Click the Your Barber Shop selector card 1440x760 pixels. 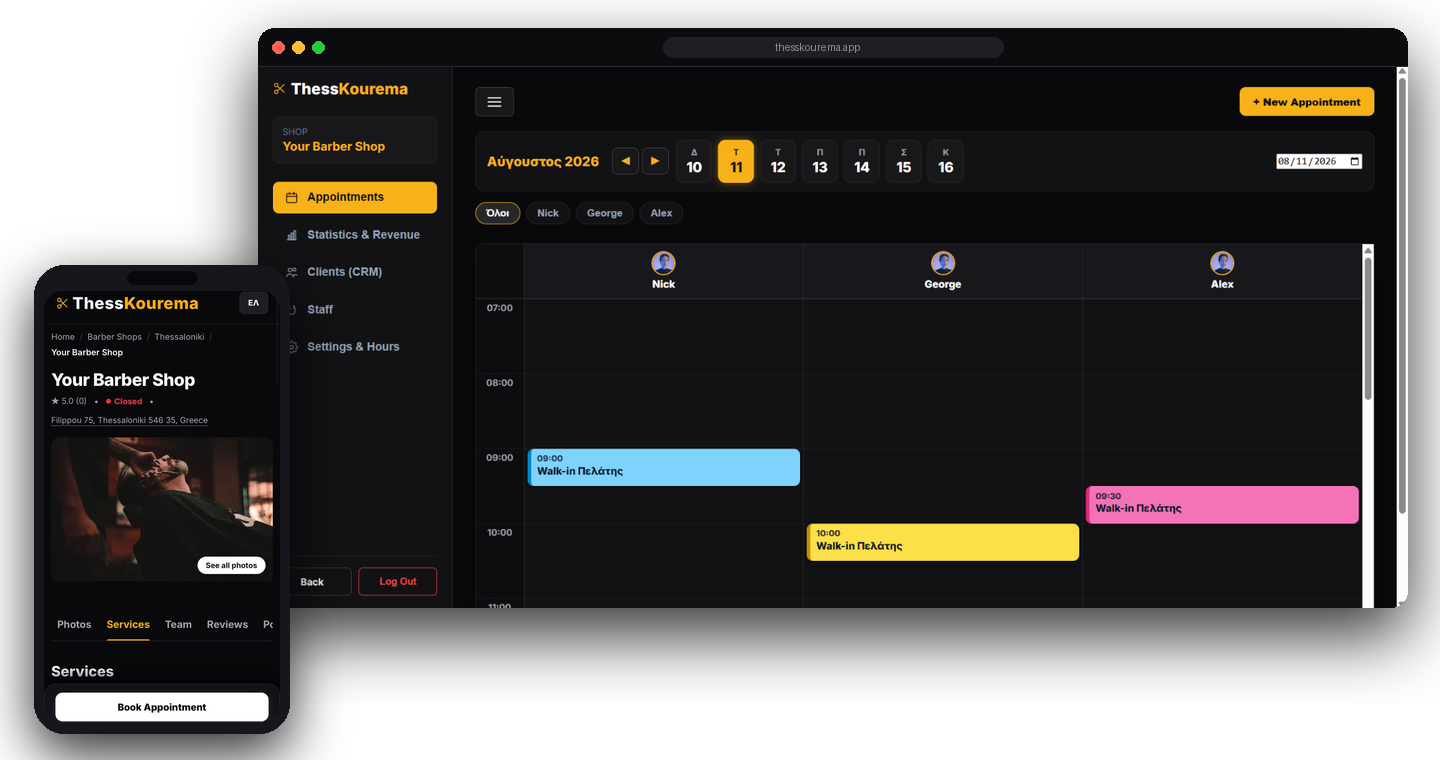pos(355,140)
